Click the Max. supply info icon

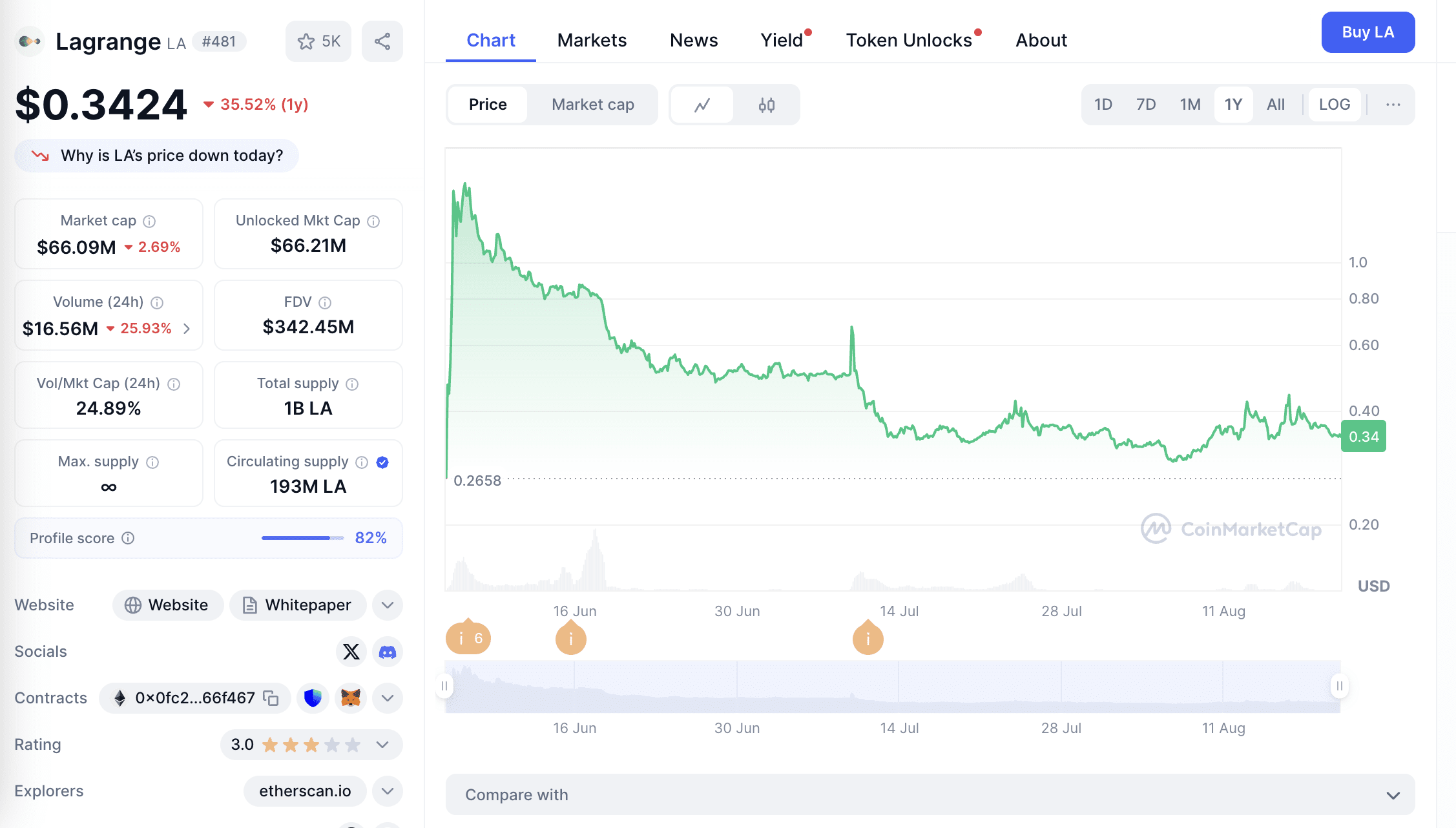[152, 462]
